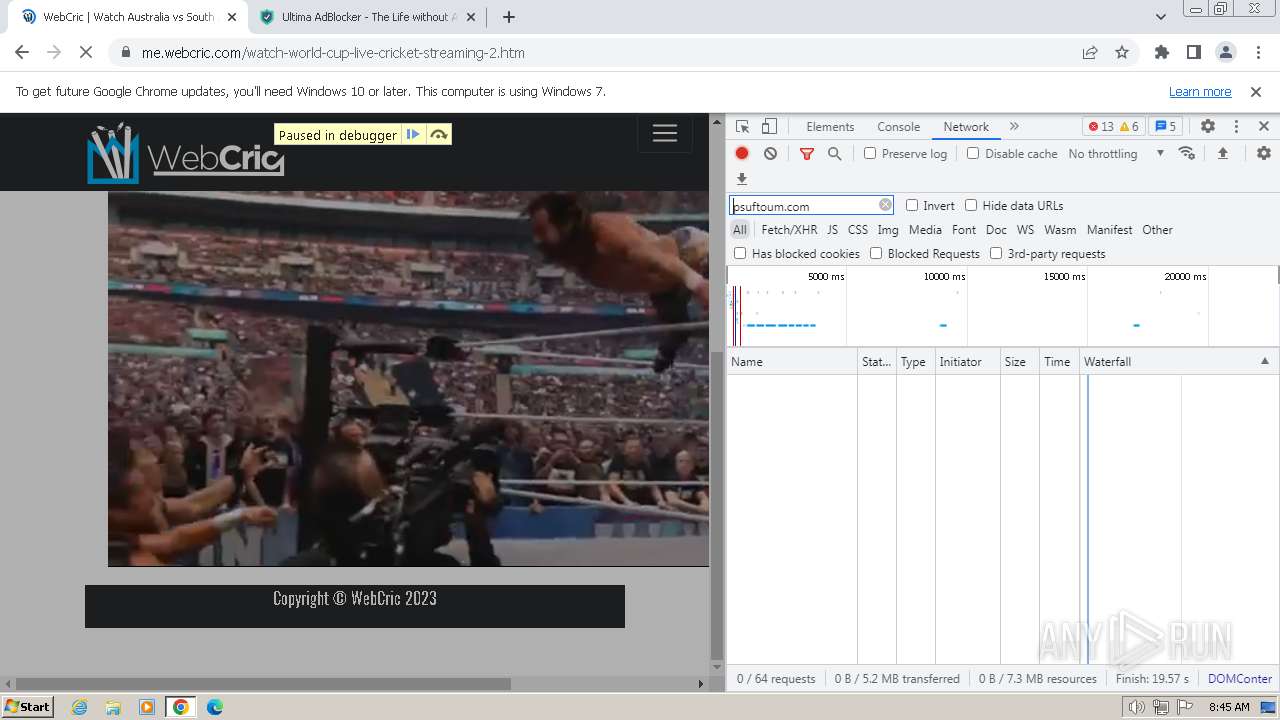Toggle Waterfall column sort arrow
This screenshot has width=1280, height=720.
tap(1265, 361)
